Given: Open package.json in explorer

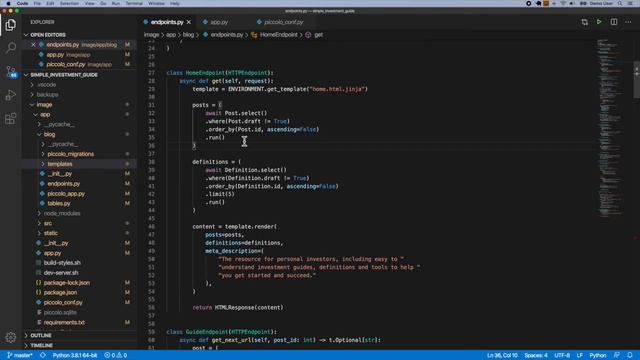Looking at the screenshot, I should 80,292.
